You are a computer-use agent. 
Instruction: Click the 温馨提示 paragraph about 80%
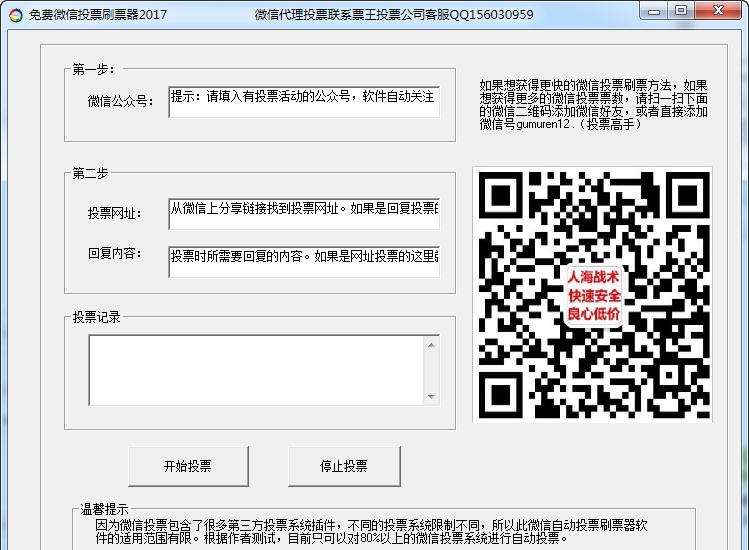pos(371,532)
